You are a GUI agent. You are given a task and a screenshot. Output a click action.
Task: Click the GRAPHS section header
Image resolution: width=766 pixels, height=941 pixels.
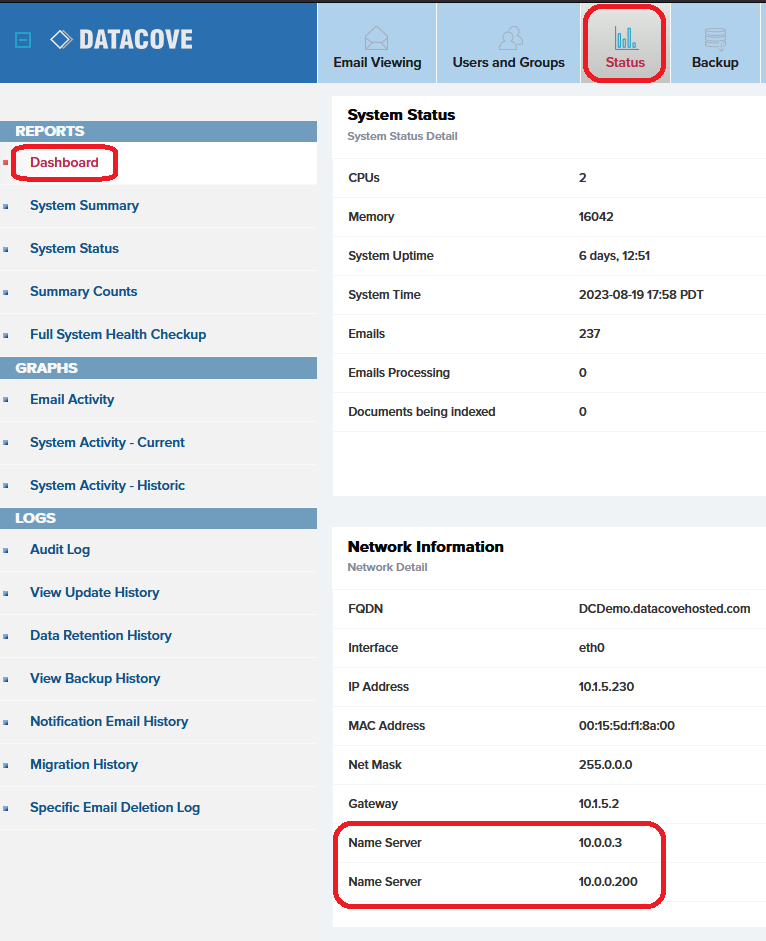pos(158,368)
